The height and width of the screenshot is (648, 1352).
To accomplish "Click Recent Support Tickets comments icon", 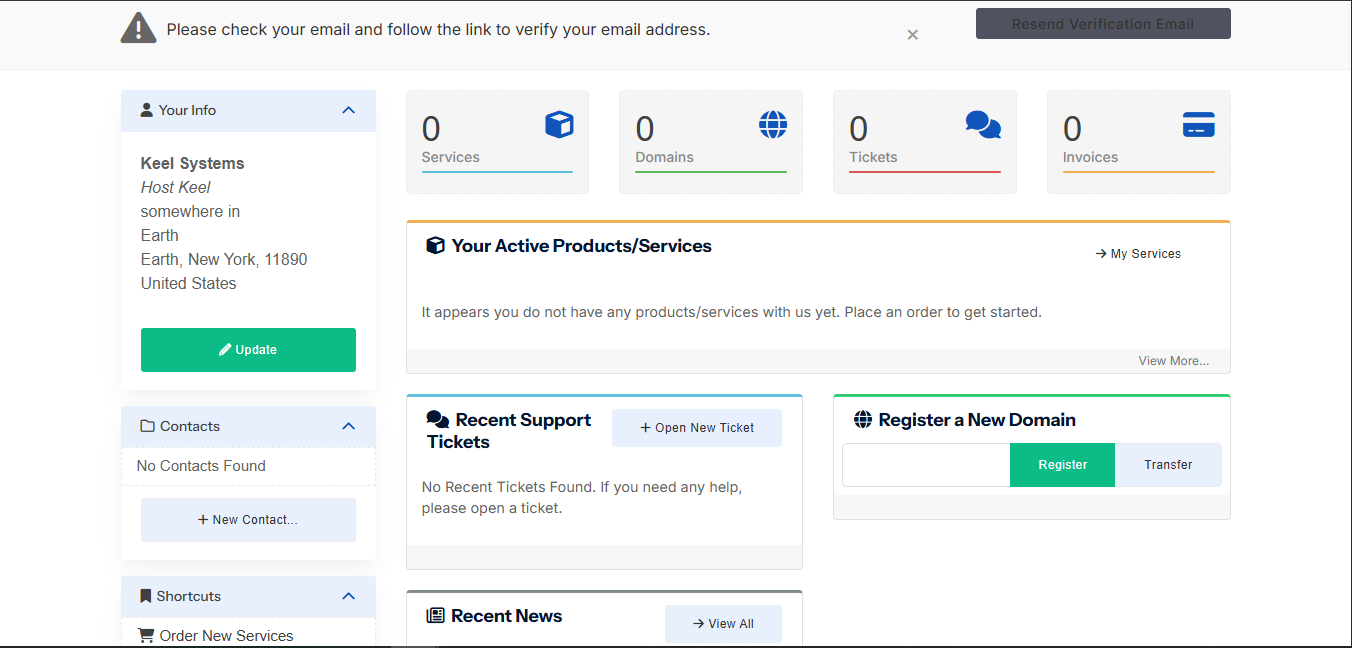I will click(x=437, y=420).
